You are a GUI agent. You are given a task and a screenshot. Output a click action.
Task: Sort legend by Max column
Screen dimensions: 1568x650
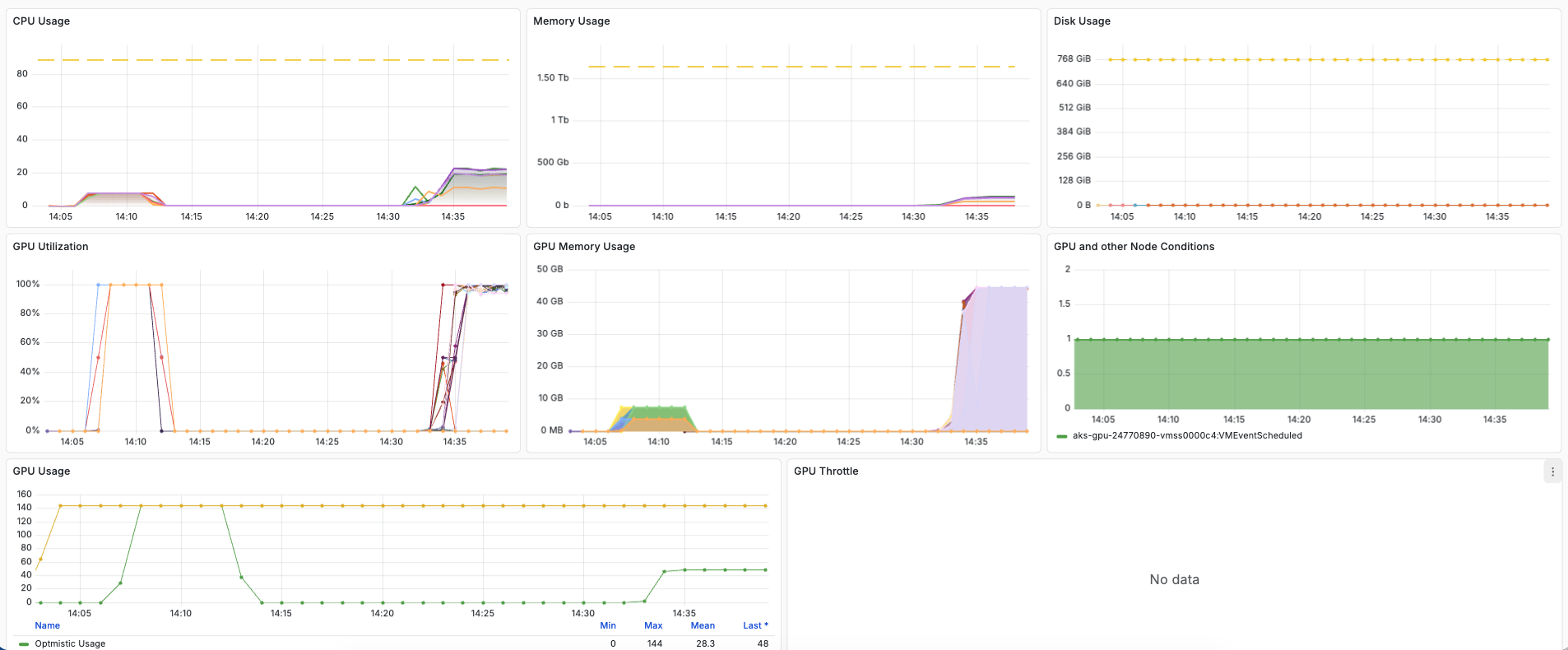(653, 625)
